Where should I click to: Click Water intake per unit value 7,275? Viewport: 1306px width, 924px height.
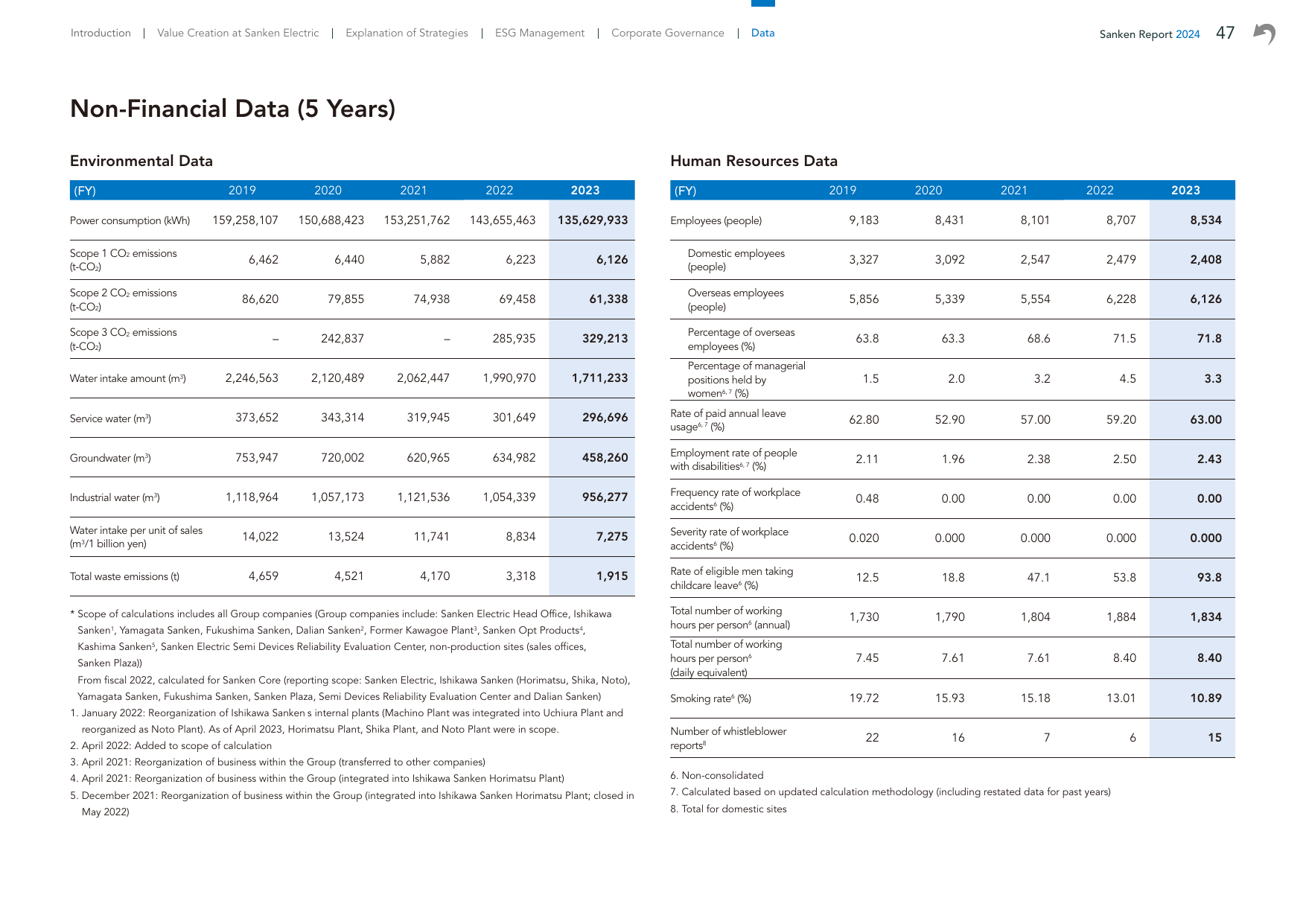coord(612,537)
